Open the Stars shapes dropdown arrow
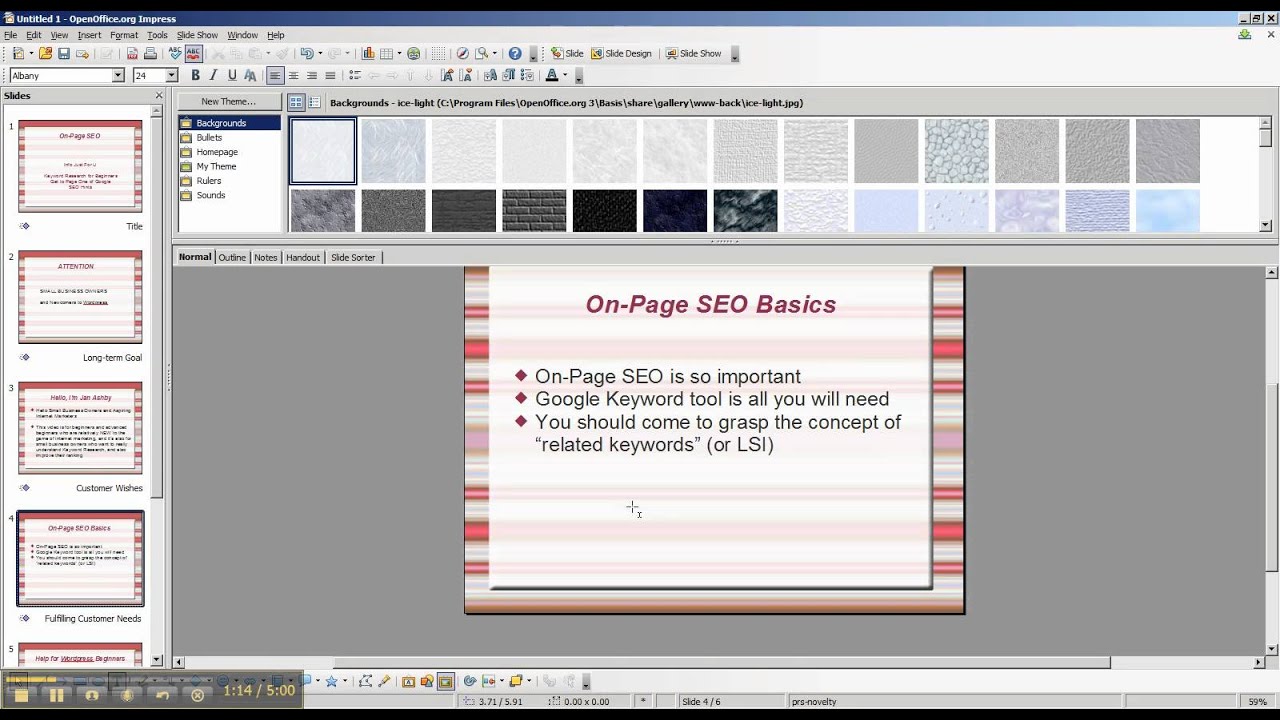Viewport: 1280px width, 720px height. tap(344, 681)
